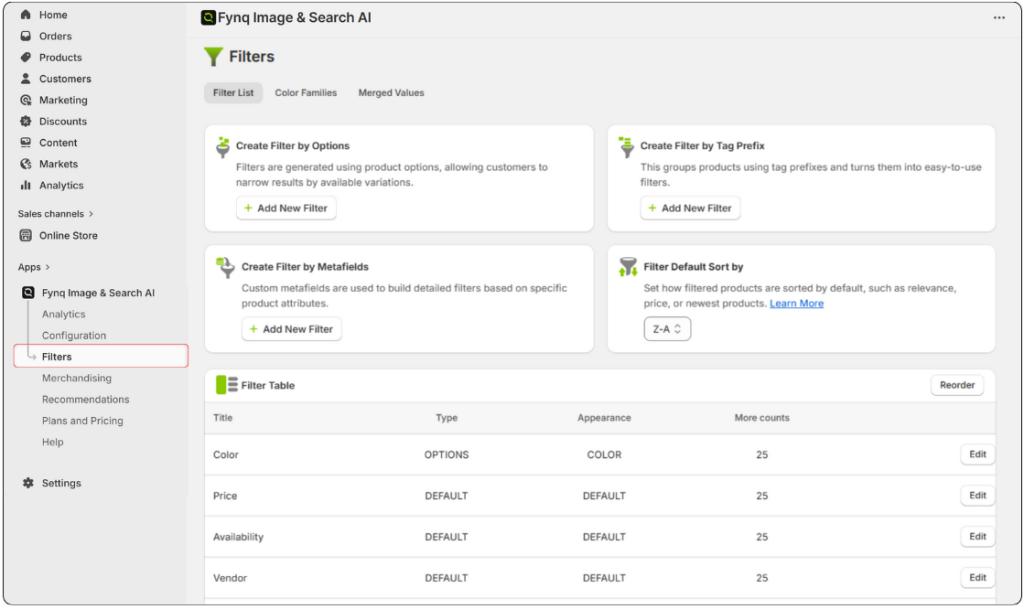This screenshot has height=609, width=1024.
Task: Edit the Color filter row
Action: point(977,454)
